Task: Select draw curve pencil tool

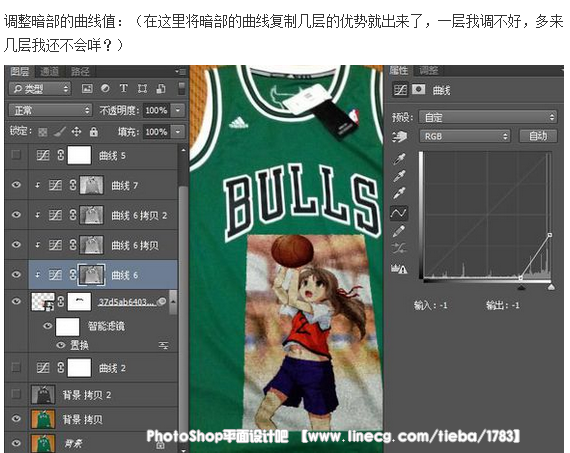Action: pos(399,231)
